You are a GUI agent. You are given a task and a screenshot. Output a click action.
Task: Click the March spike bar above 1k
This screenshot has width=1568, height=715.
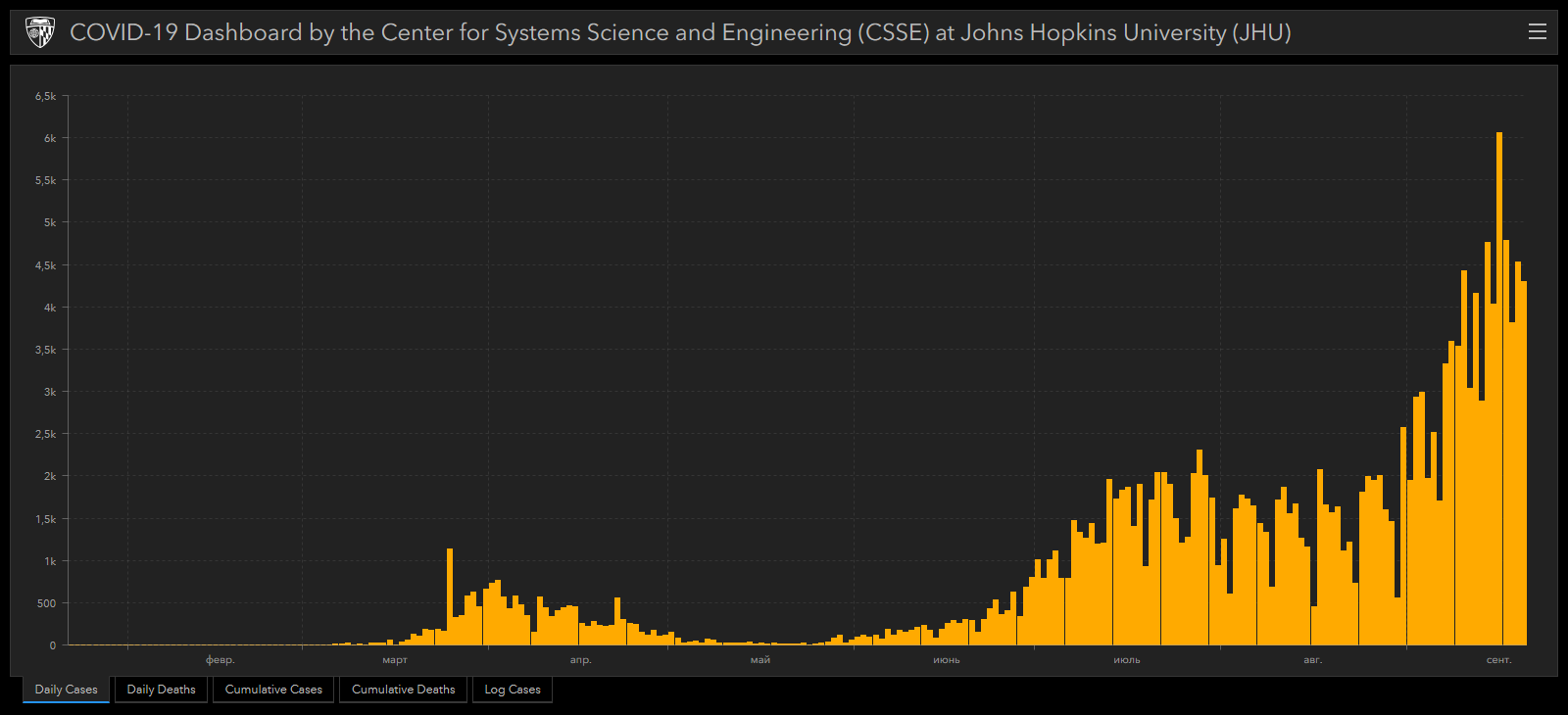[x=450, y=597]
